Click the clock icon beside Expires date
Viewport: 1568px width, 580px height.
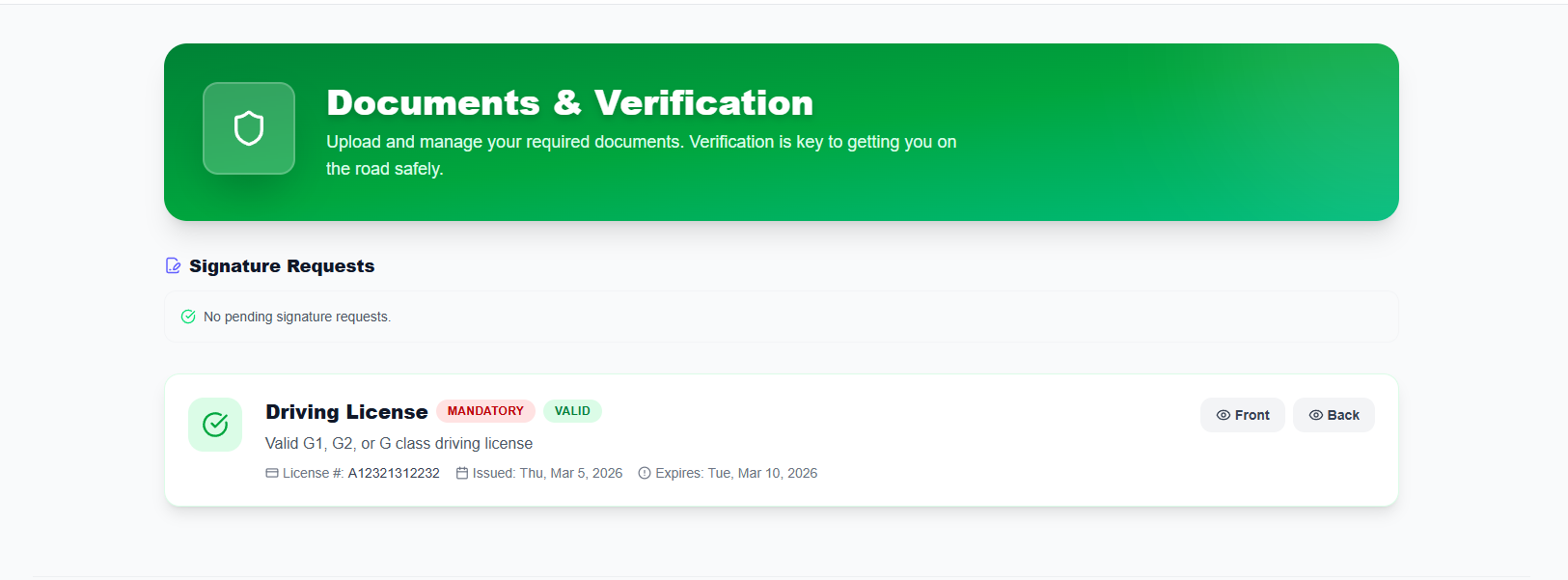645,473
